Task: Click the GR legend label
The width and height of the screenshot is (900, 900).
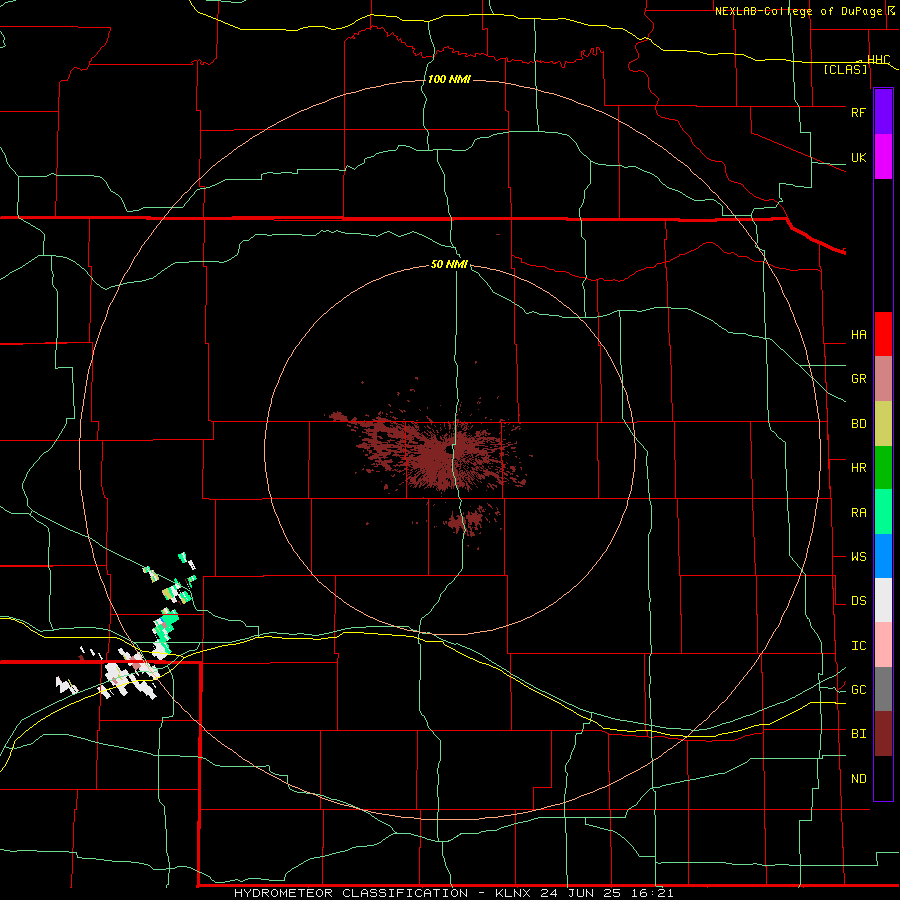Action: 858,379
